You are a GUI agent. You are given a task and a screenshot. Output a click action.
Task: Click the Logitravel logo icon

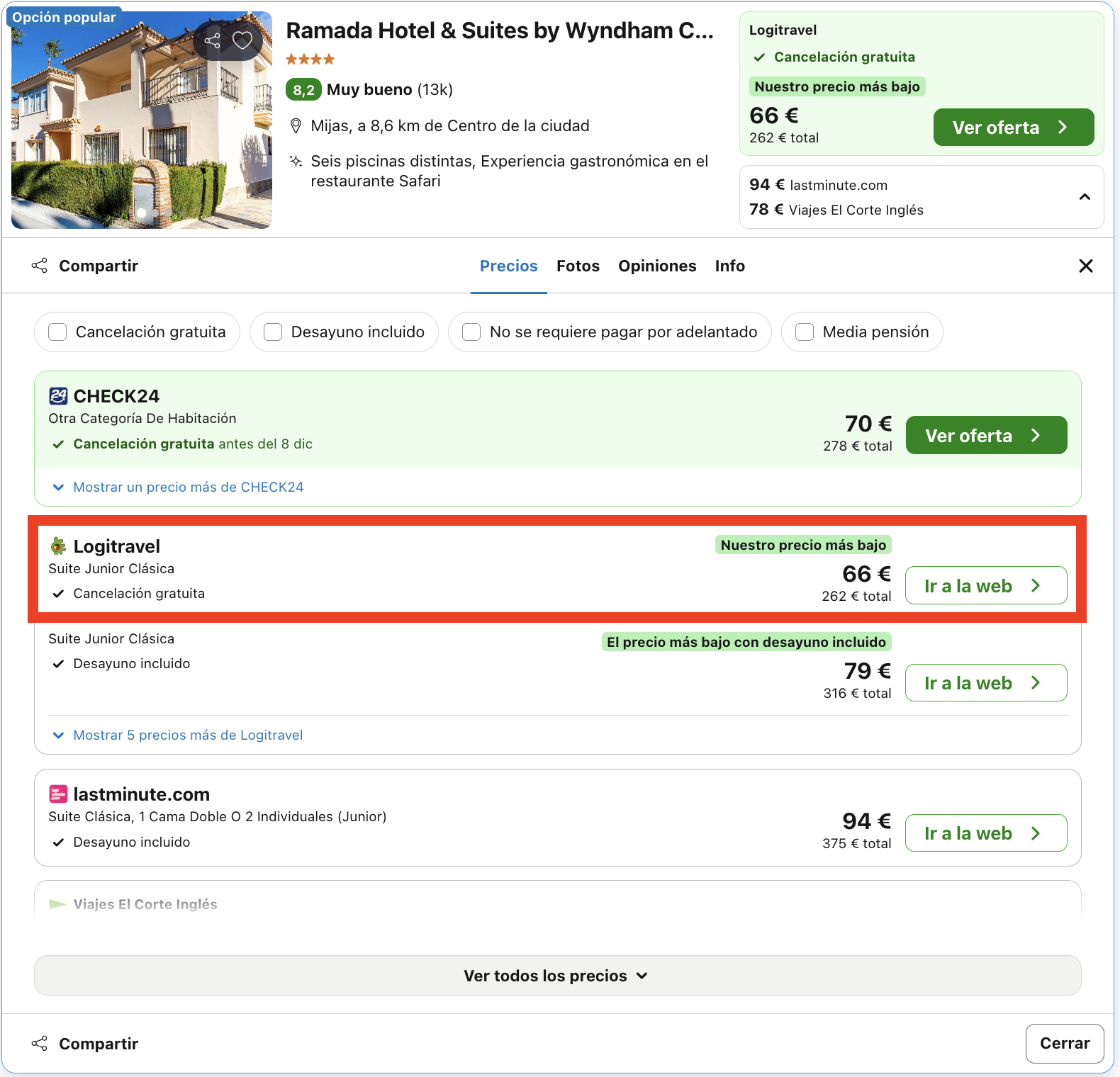pos(58,546)
